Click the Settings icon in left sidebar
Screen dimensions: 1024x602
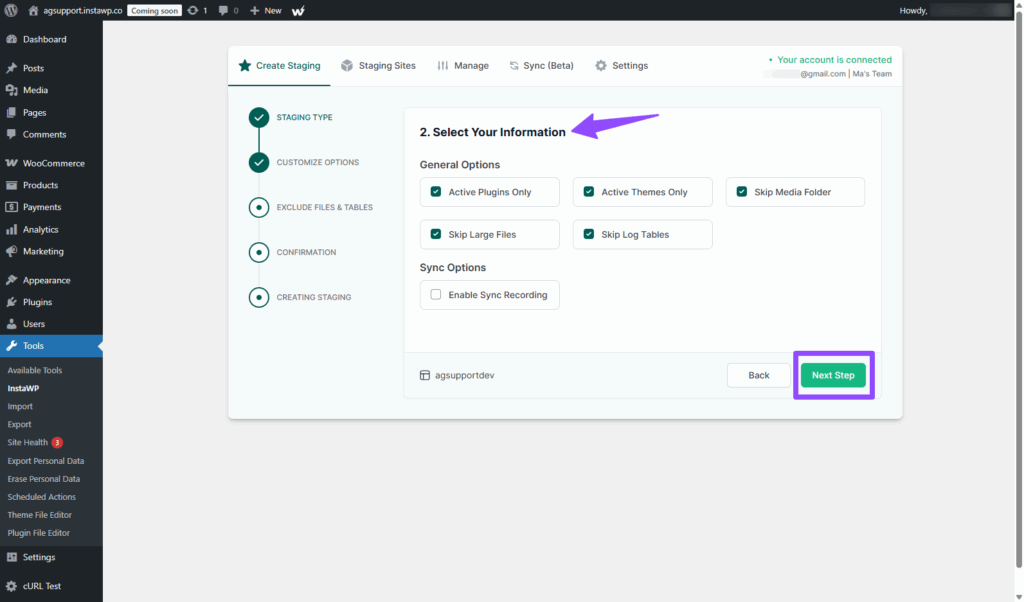click(11, 557)
